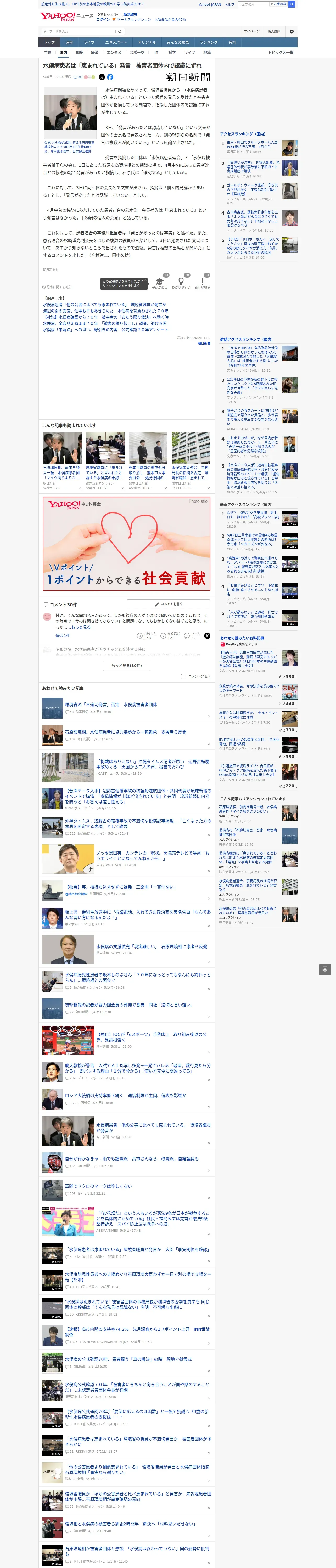Share the comment on X
336x1568 pixels.
(x=207, y=636)
